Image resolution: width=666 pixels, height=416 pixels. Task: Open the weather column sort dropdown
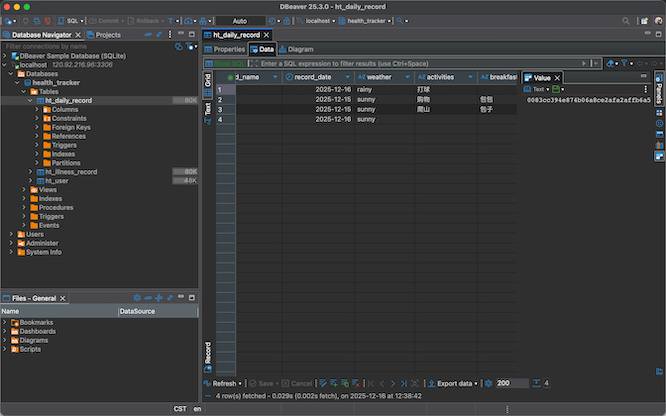point(408,77)
